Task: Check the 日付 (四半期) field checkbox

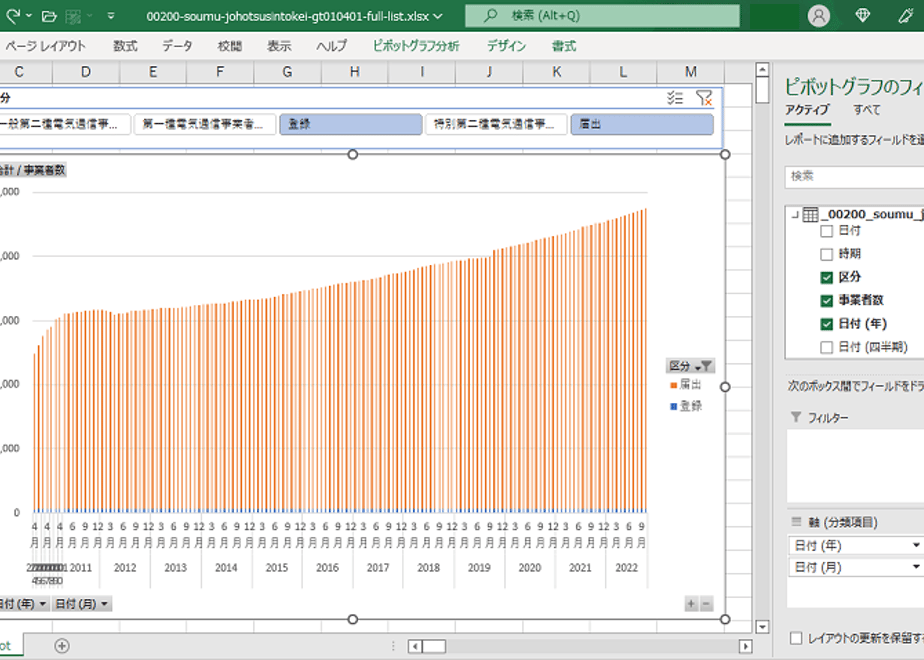Action: point(827,348)
